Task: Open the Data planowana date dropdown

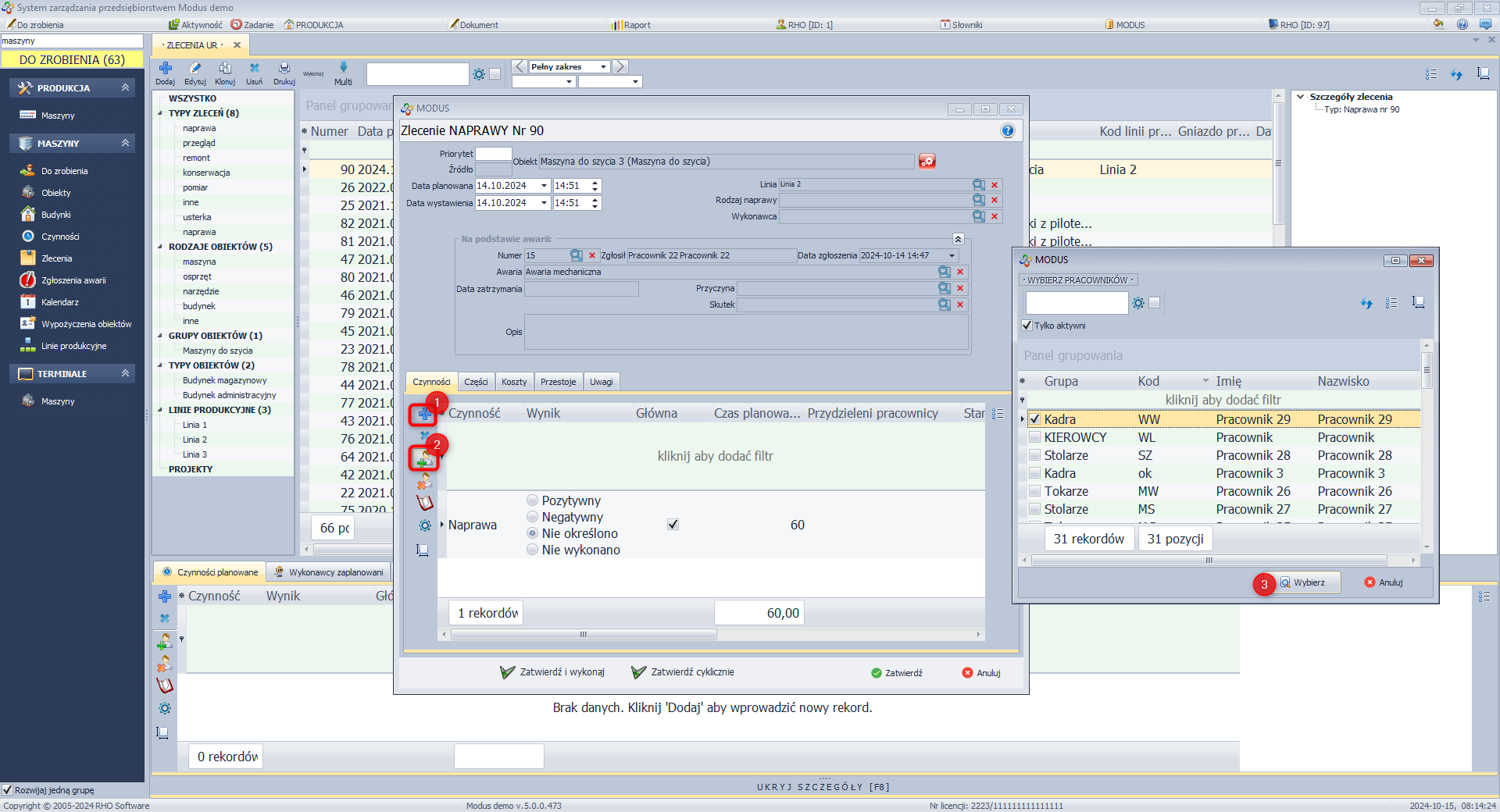Action: pyautogui.click(x=544, y=186)
